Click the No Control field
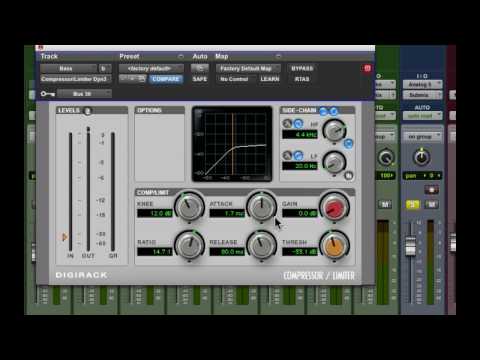This screenshot has height=360, width=480. click(236, 79)
